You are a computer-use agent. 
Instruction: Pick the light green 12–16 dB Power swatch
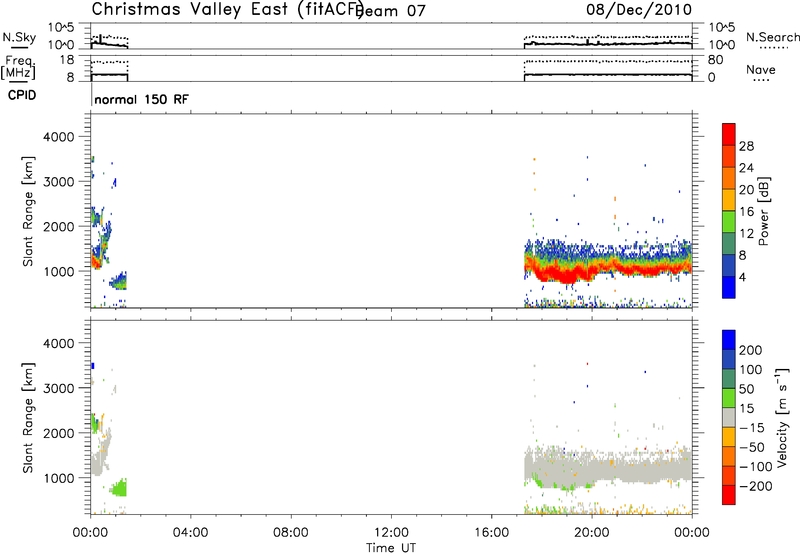[x=729, y=222]
